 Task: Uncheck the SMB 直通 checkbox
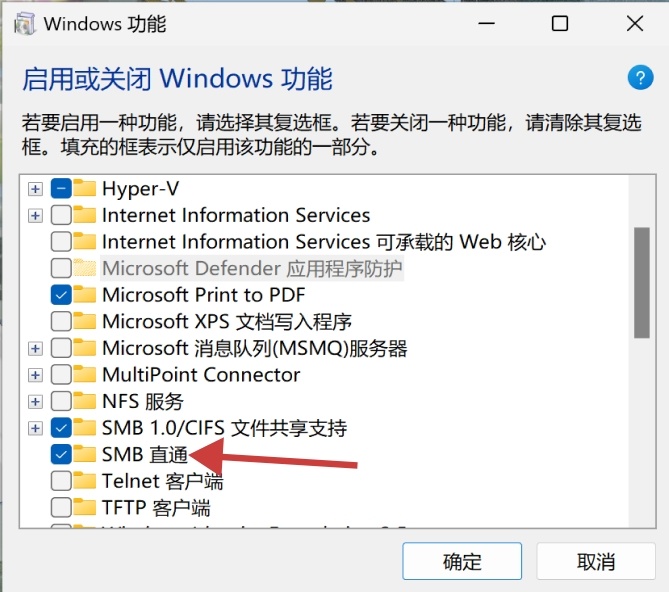(x=60, y=455)
